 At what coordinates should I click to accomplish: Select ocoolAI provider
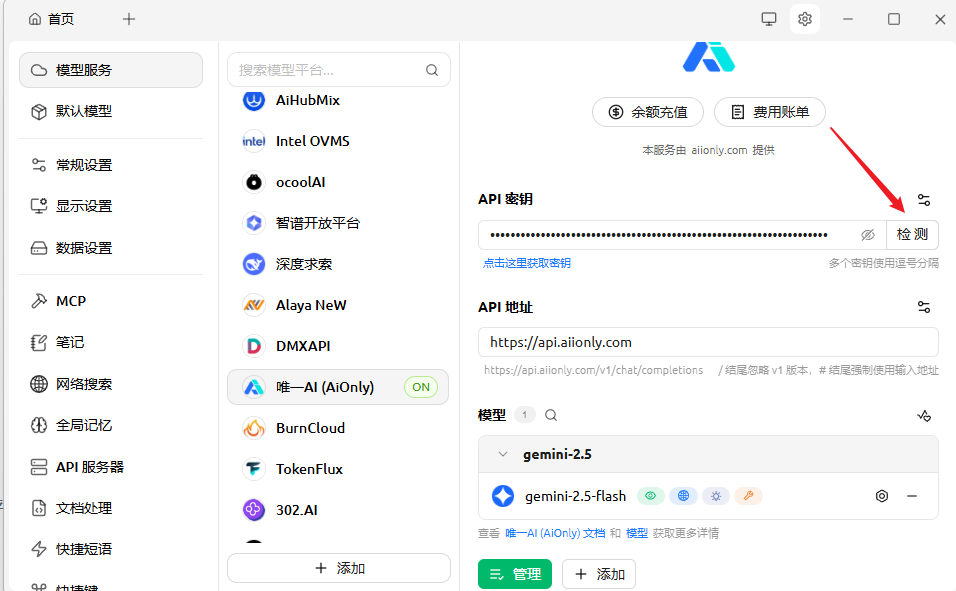pos(338,182)
